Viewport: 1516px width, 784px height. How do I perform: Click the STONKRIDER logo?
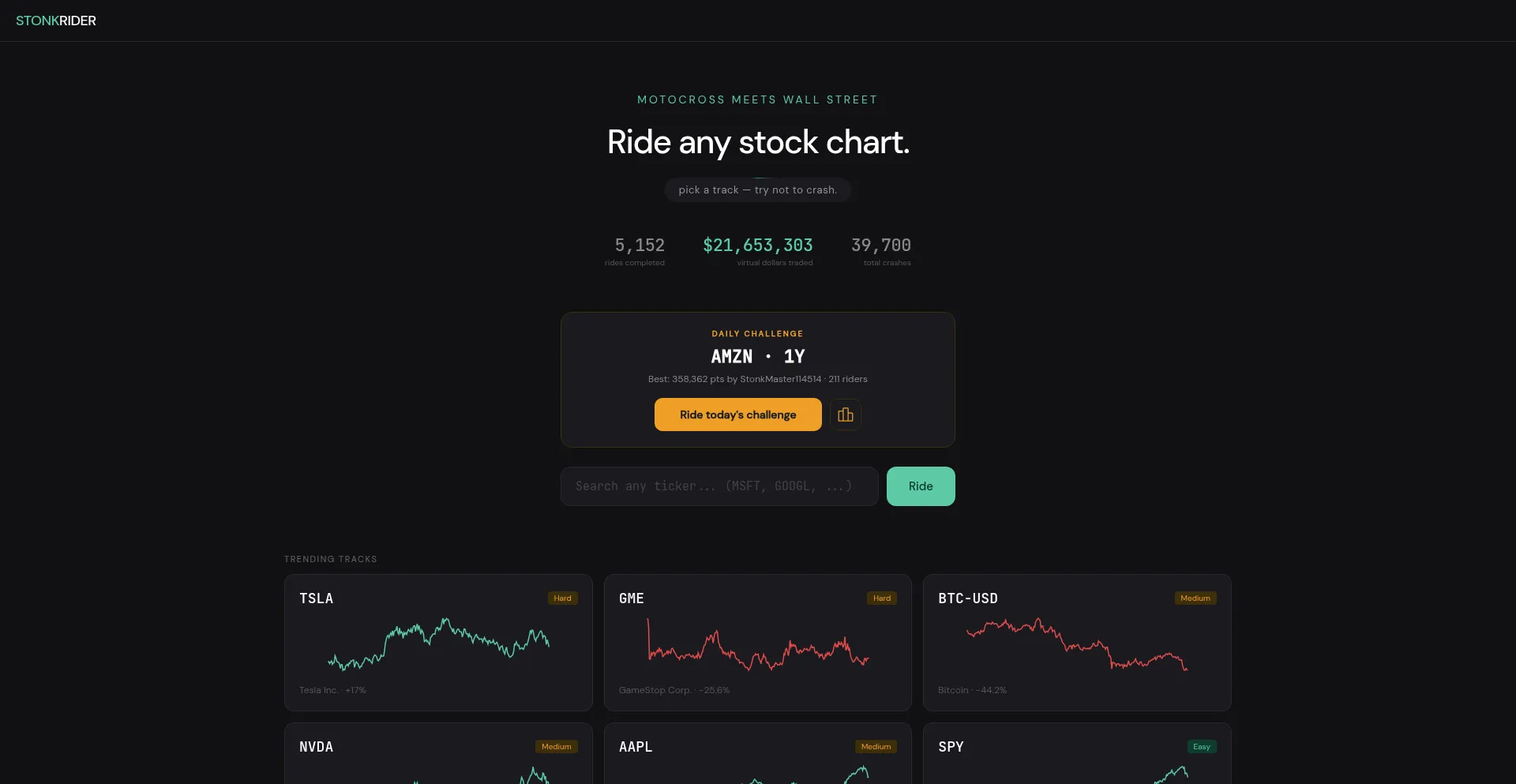(56, 21)
